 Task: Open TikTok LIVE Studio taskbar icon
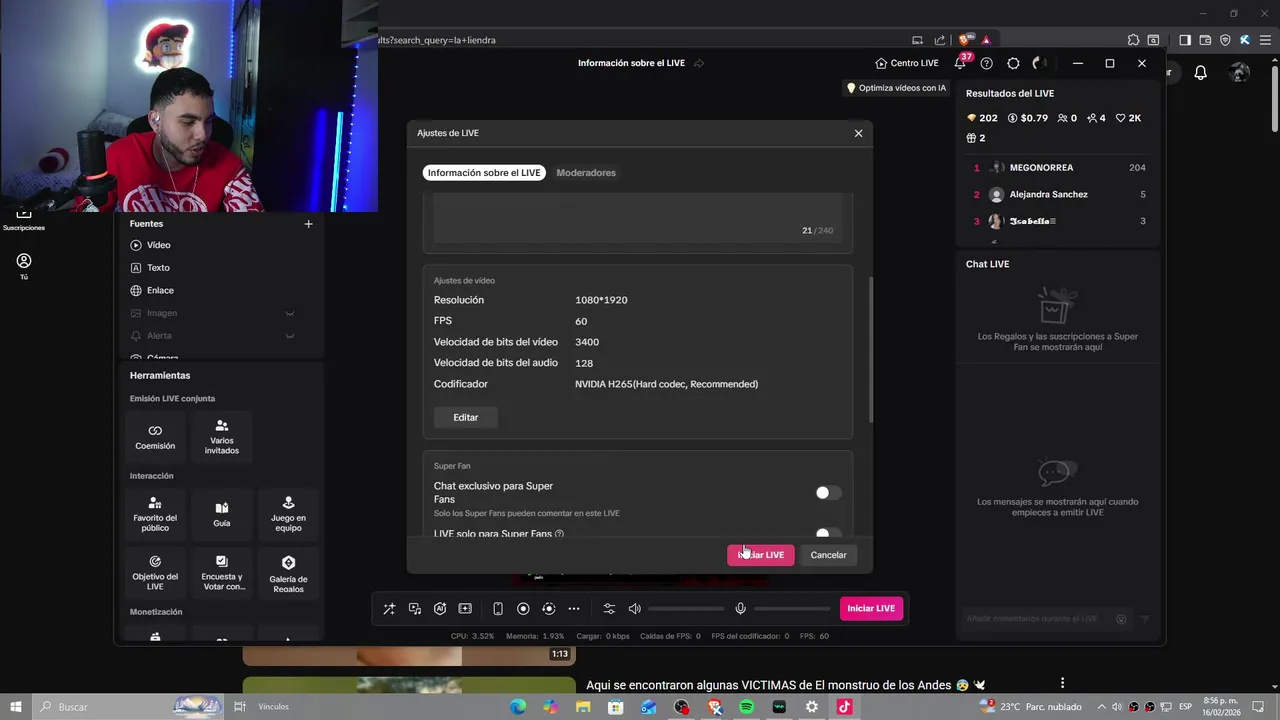844,707
